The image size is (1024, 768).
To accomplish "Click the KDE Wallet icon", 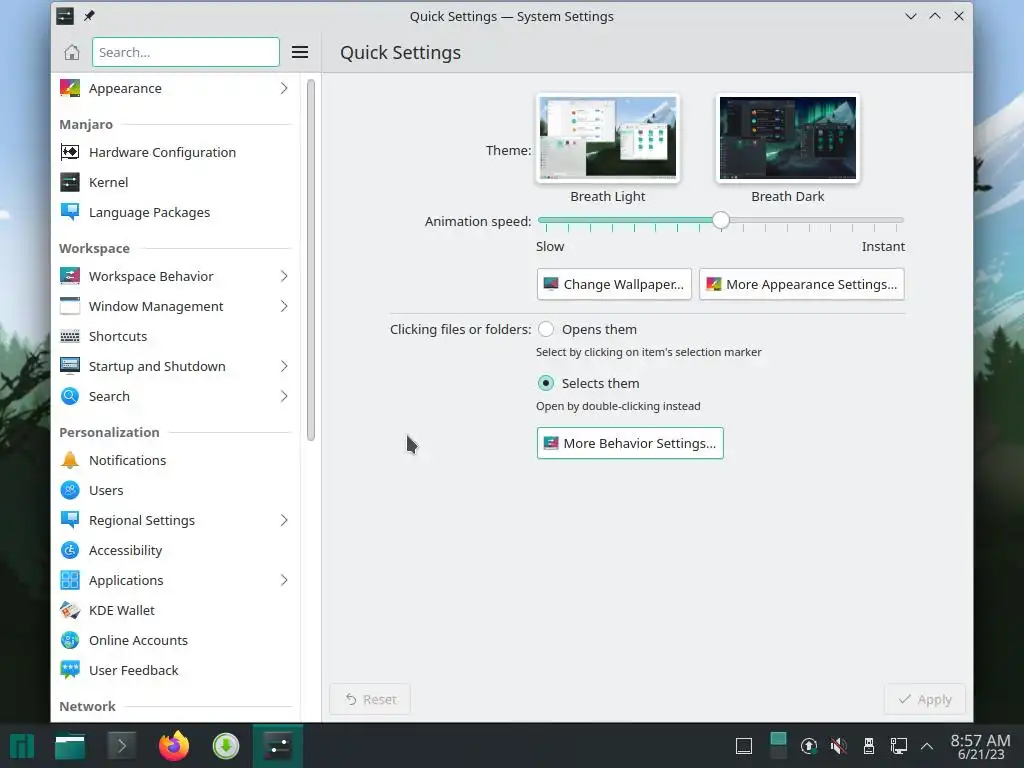I will (x=70, y=611).
